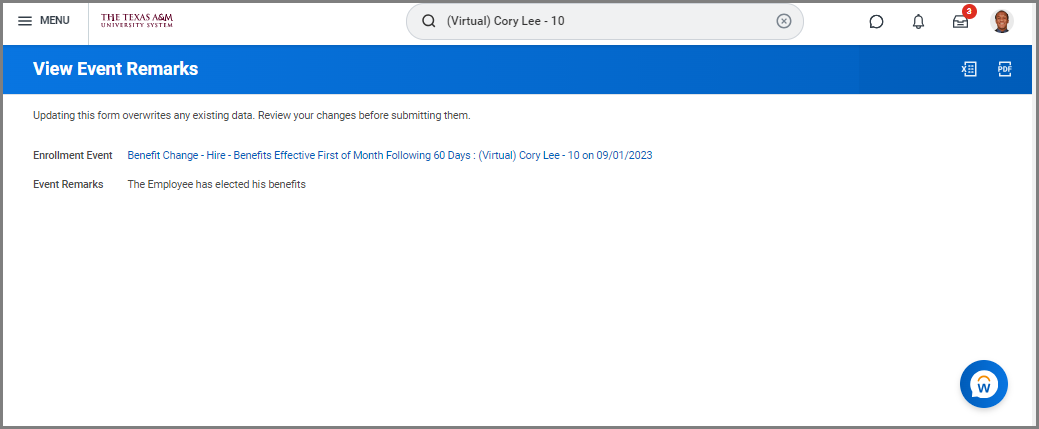Open the inbox tray icon

point(960,22)
